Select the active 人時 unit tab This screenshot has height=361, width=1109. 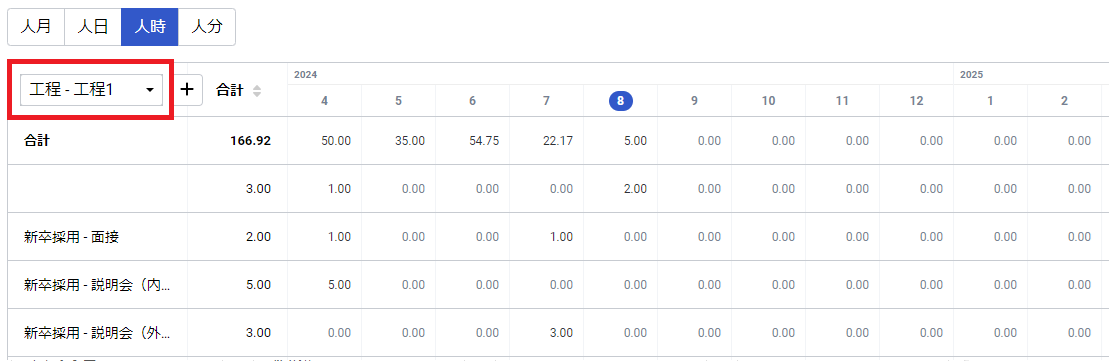coord(149,27)
